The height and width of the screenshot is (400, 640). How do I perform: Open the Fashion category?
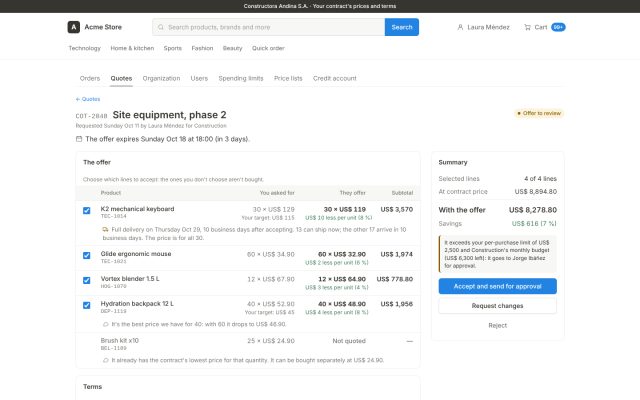point(202,48)
